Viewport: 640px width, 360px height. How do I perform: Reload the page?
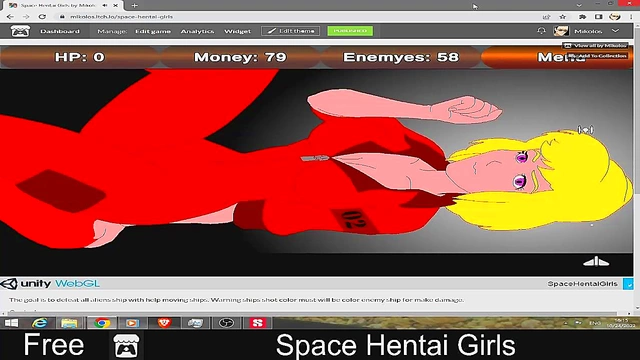(42, 17)
